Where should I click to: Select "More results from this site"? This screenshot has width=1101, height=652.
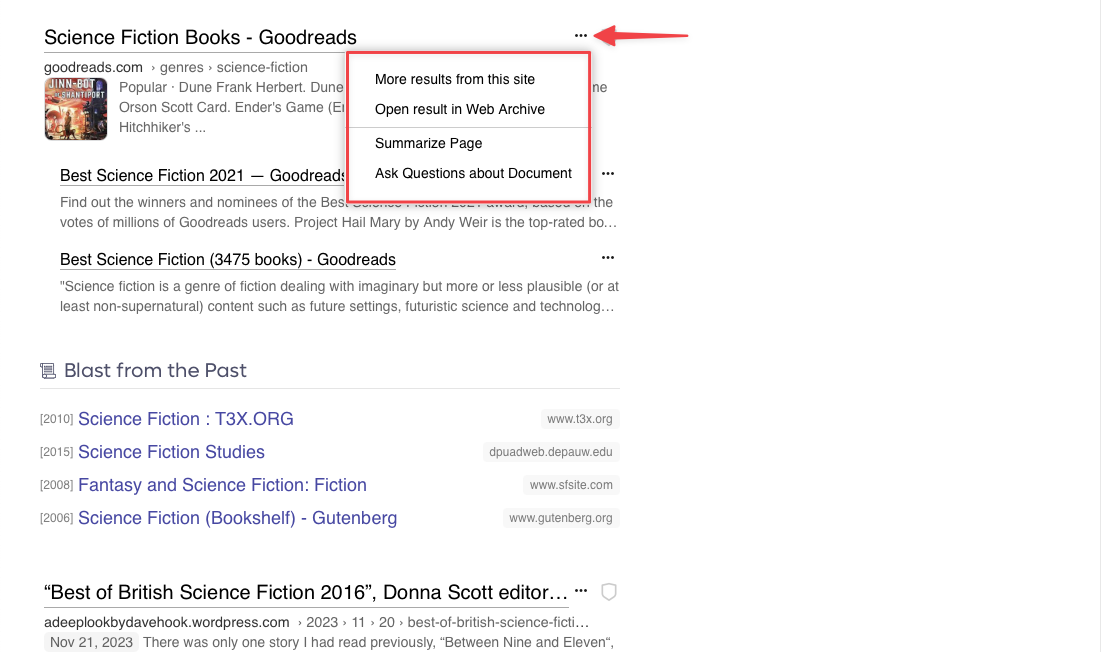pyautogui.click(x=454, y=79)
